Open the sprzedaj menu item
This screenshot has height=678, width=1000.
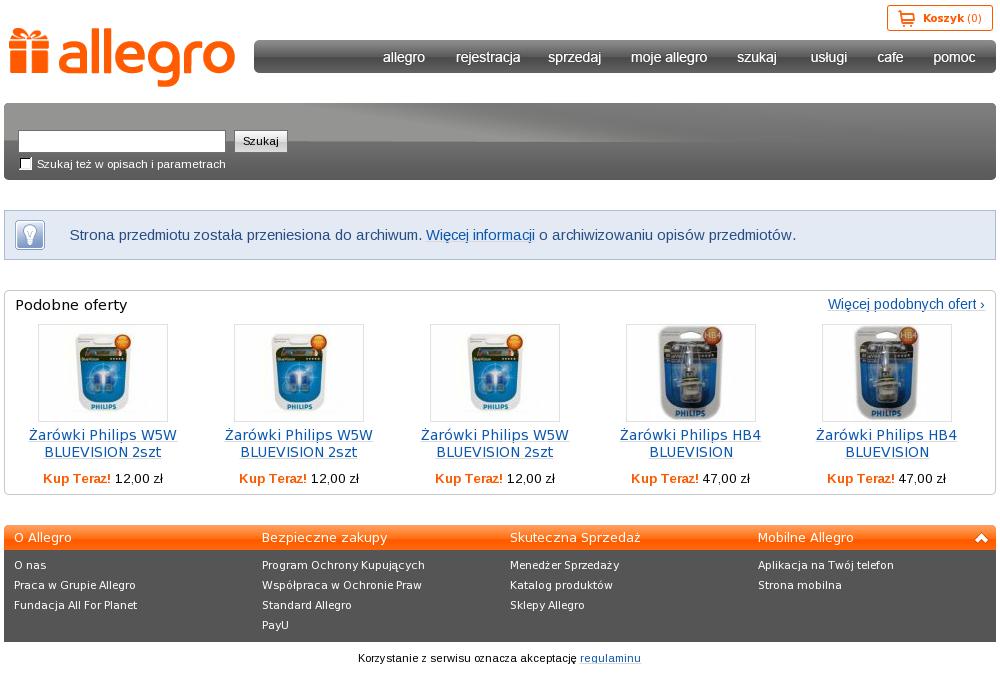point(575,57)
